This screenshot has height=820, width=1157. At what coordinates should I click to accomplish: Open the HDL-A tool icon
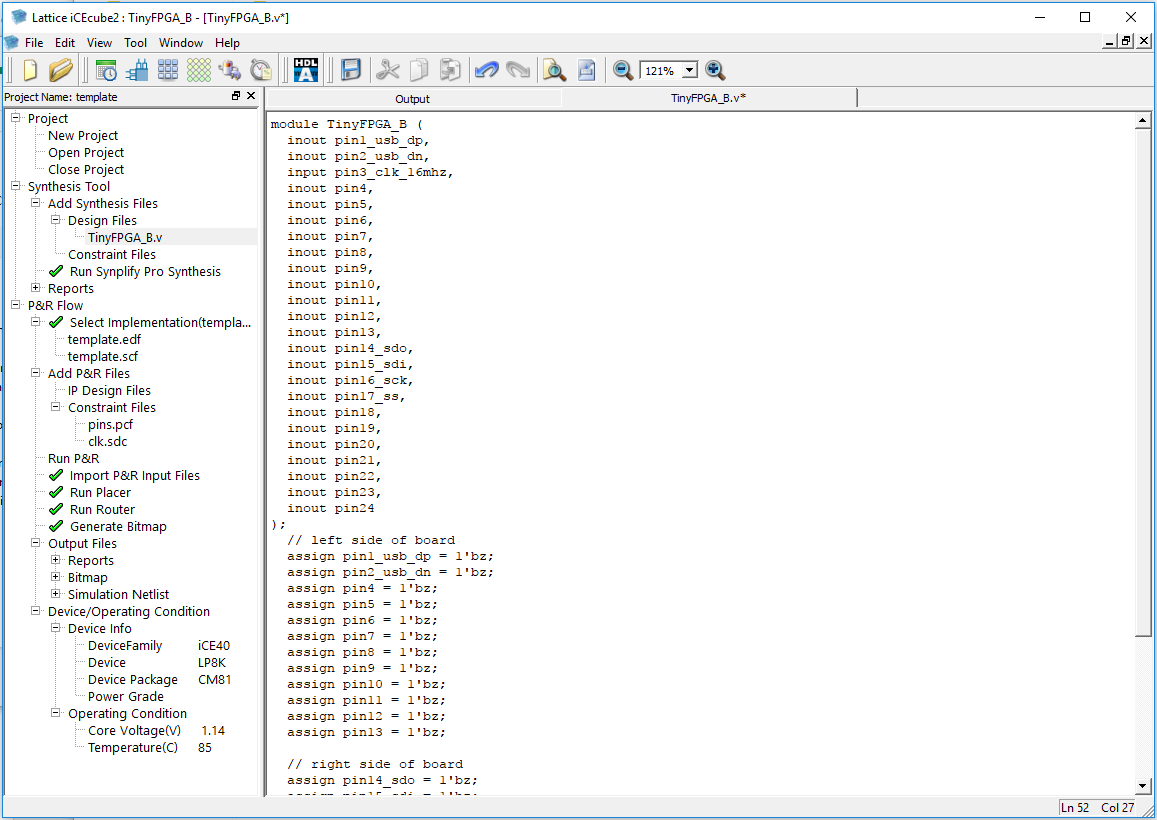coord(306,70)
